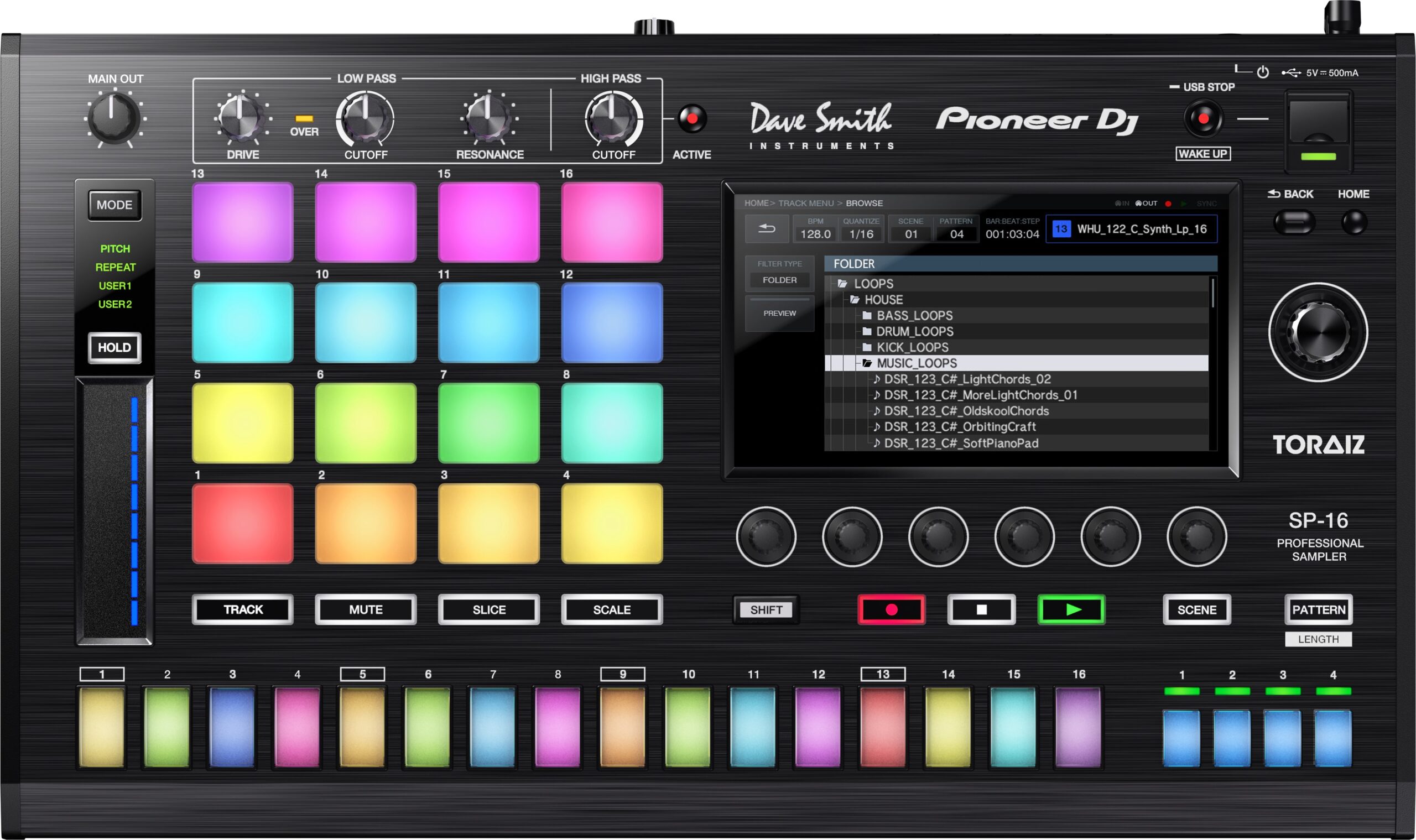The width and height of the screenshot is (1416, 840).
Task: Tap the back arrow on screen
Action: pyautogui.click(x=767, y=229)
